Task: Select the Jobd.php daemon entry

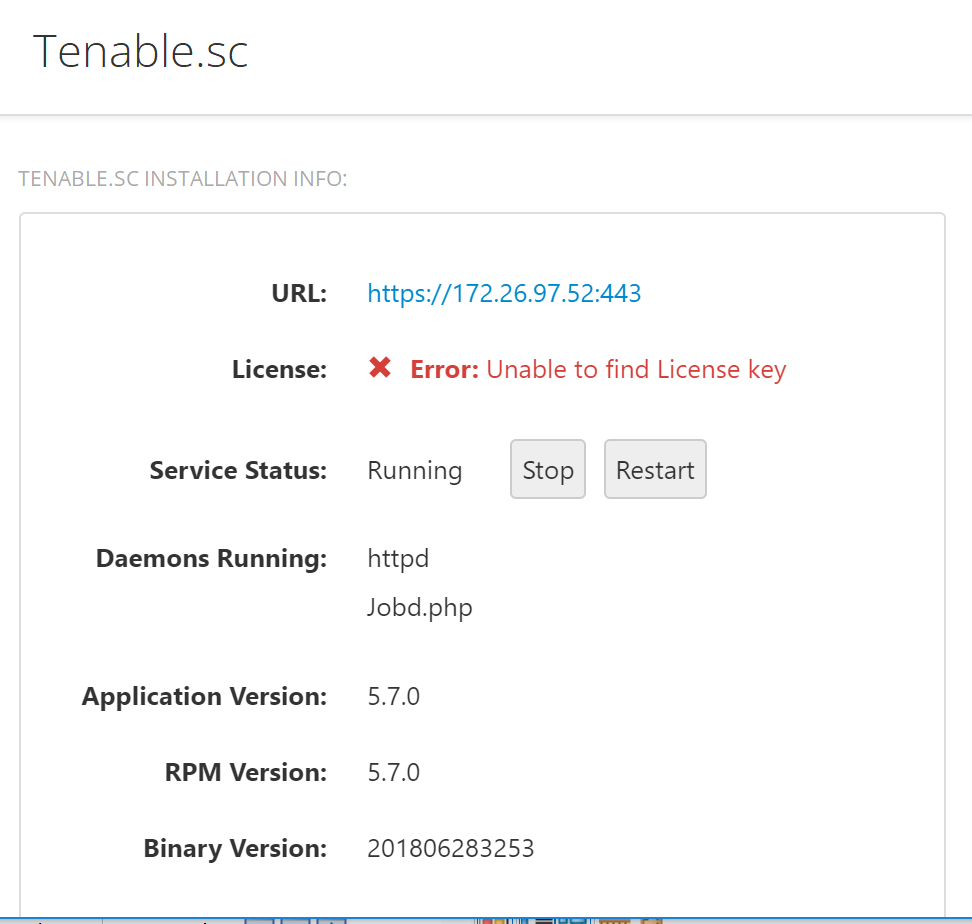Action: (420, 607)
